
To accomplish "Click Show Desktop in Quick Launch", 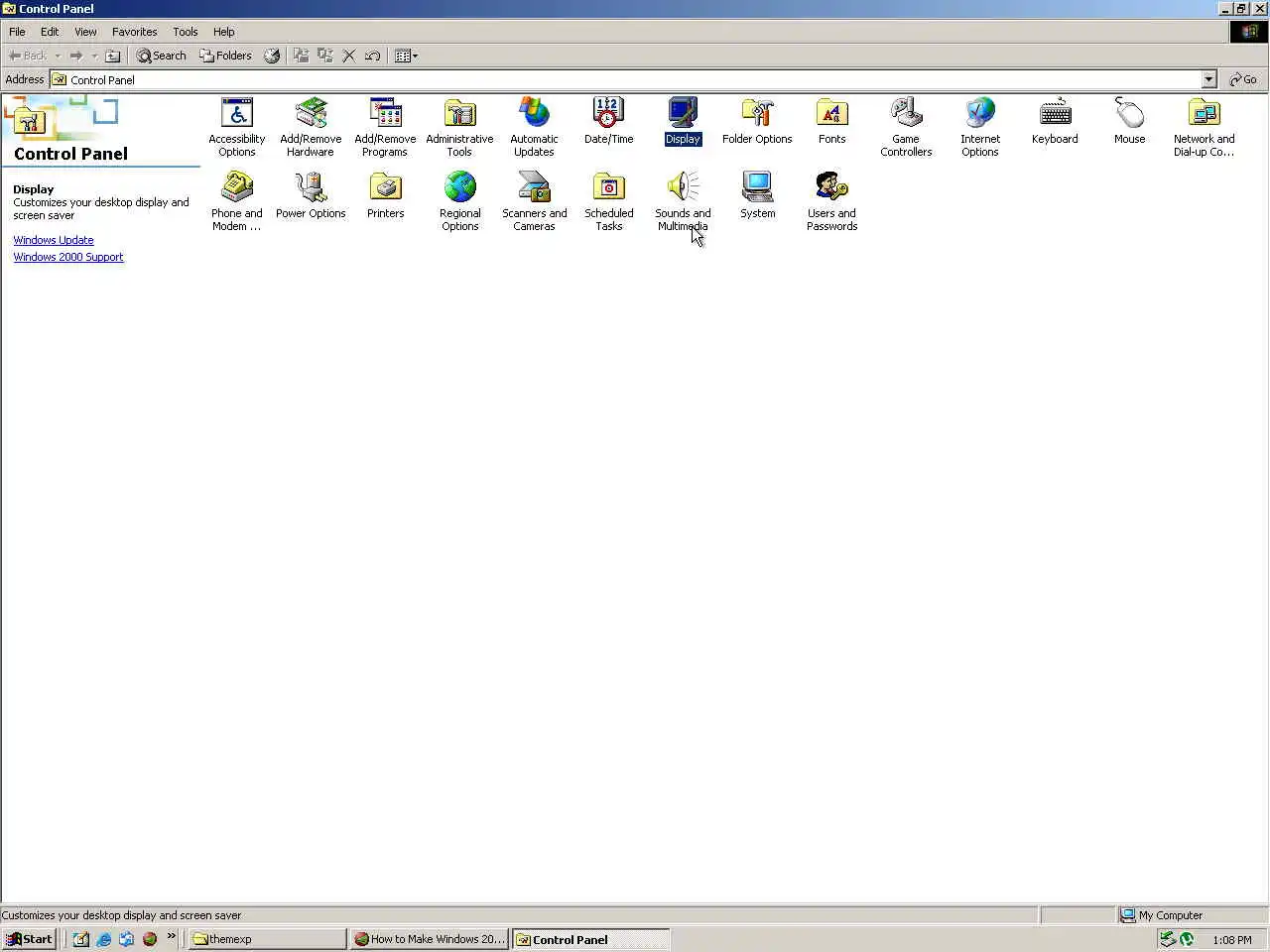I will click(x=80, y=939).
